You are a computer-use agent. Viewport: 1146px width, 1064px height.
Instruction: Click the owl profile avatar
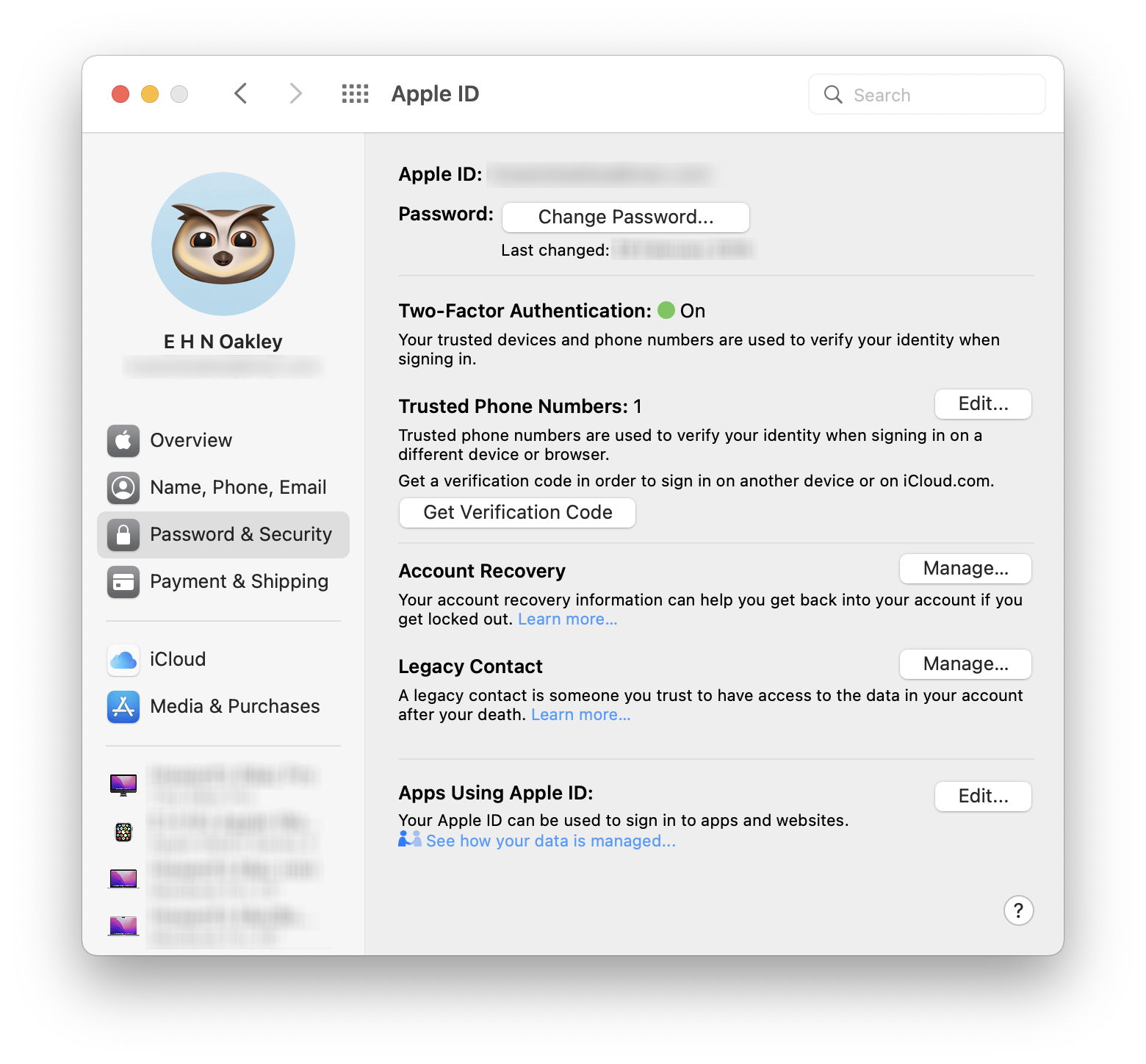223,244
